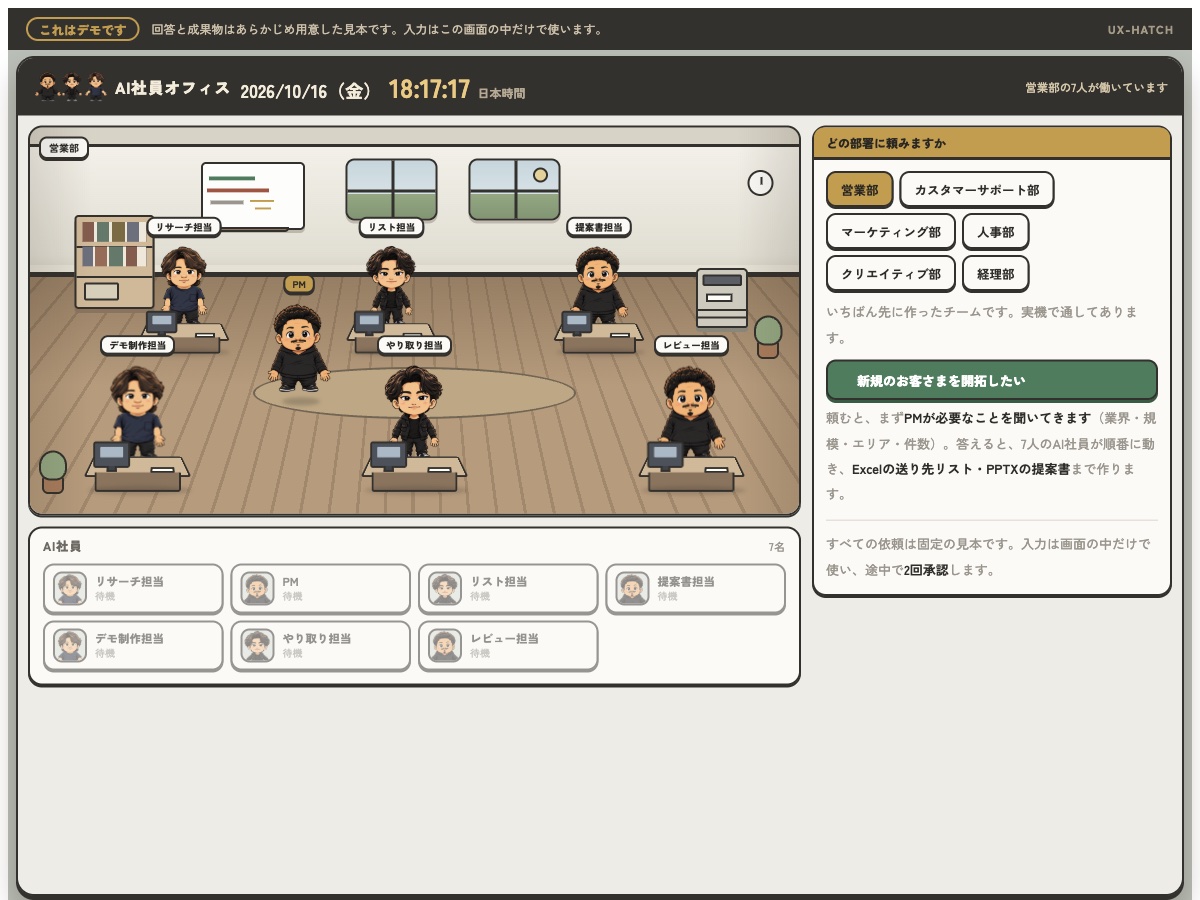The width and height of the screenshot is (1200, 900).
Task: Click the 新規のお客さまを開拓したい button
Action: 992,381
